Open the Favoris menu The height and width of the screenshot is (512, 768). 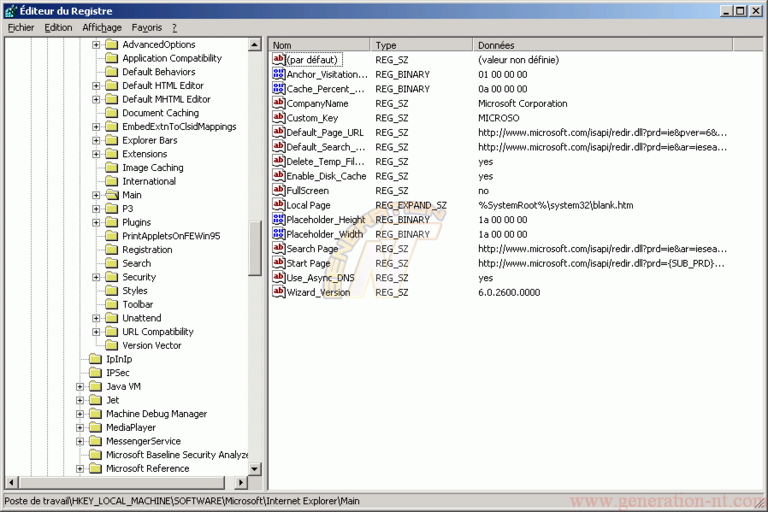[146, 27]
